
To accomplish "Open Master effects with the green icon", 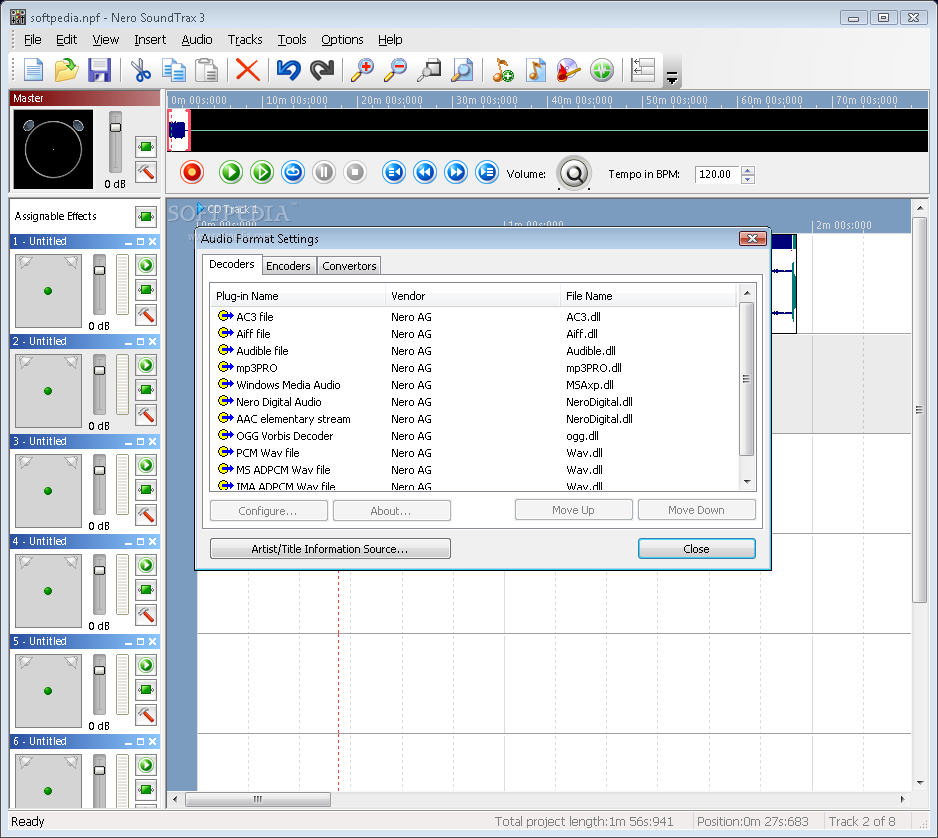I will (x=146, y=147).
